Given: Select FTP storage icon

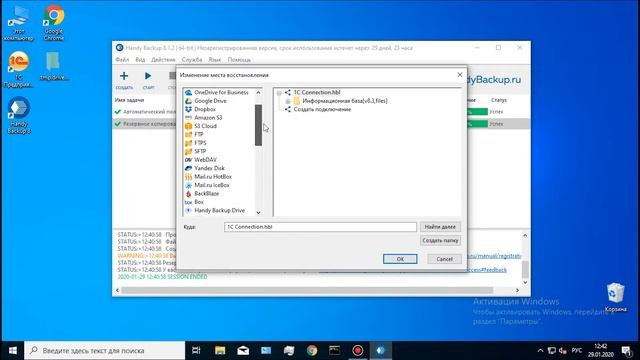Looking at the screenshot, I should [x=188, y=134].
